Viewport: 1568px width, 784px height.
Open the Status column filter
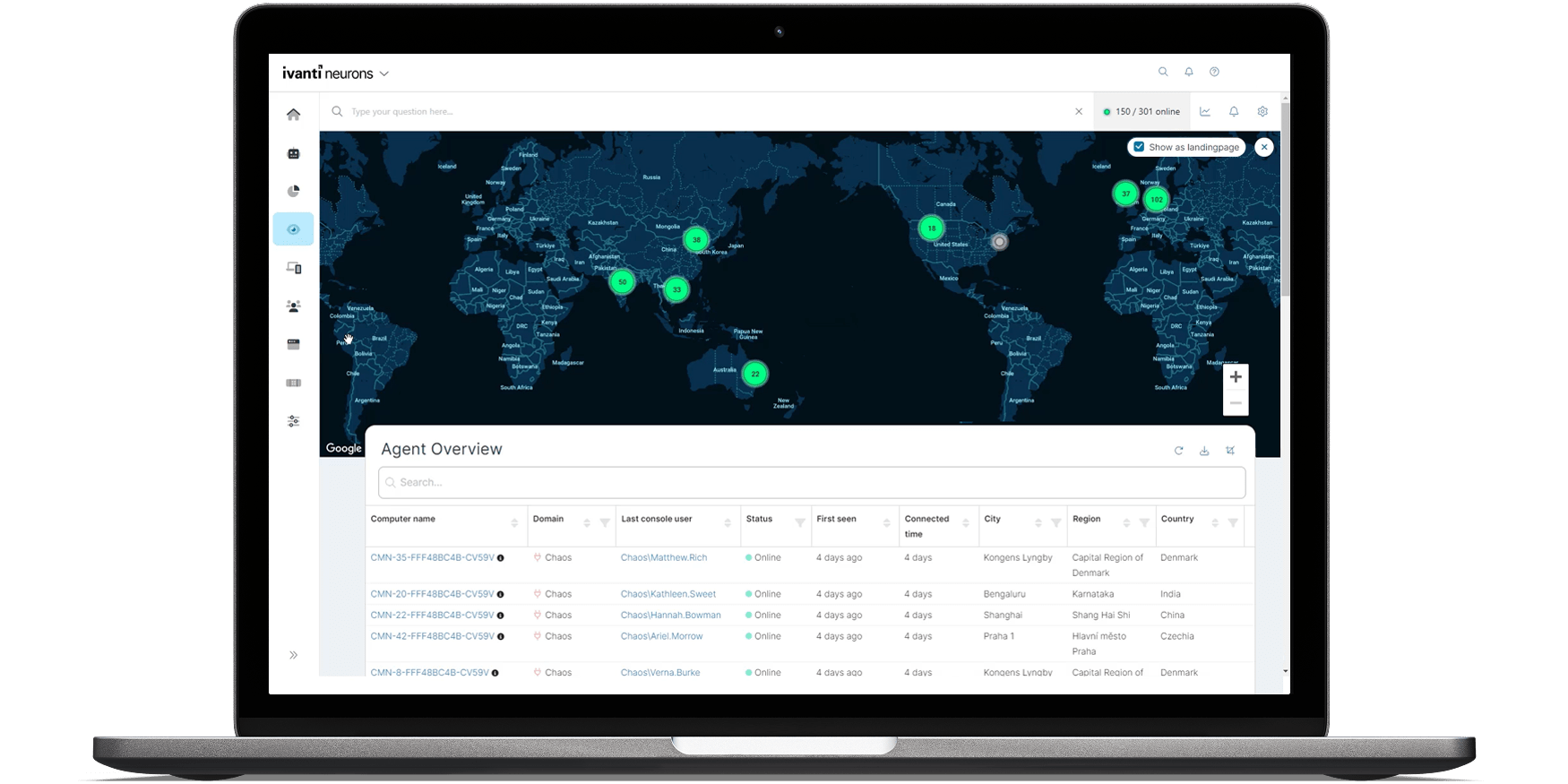point(799,523)
